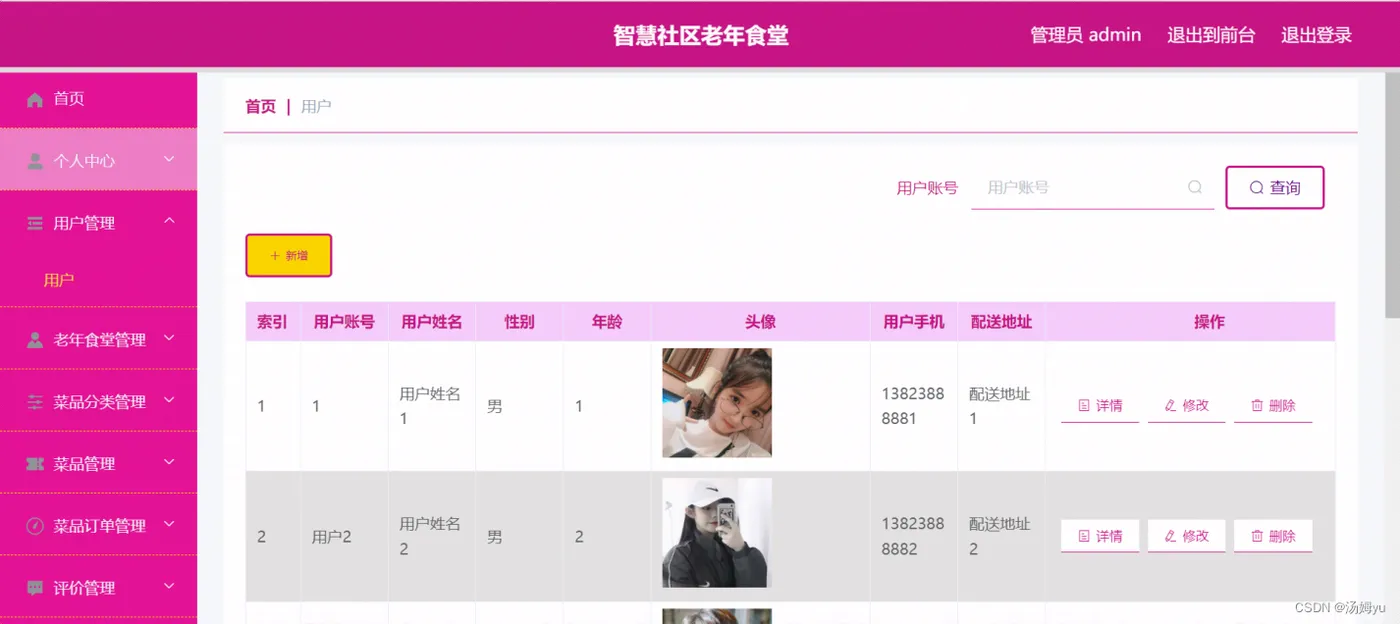The image size is (1400, 624).
Task: Click the 用户姓名 column header
Action: (432, 322)
